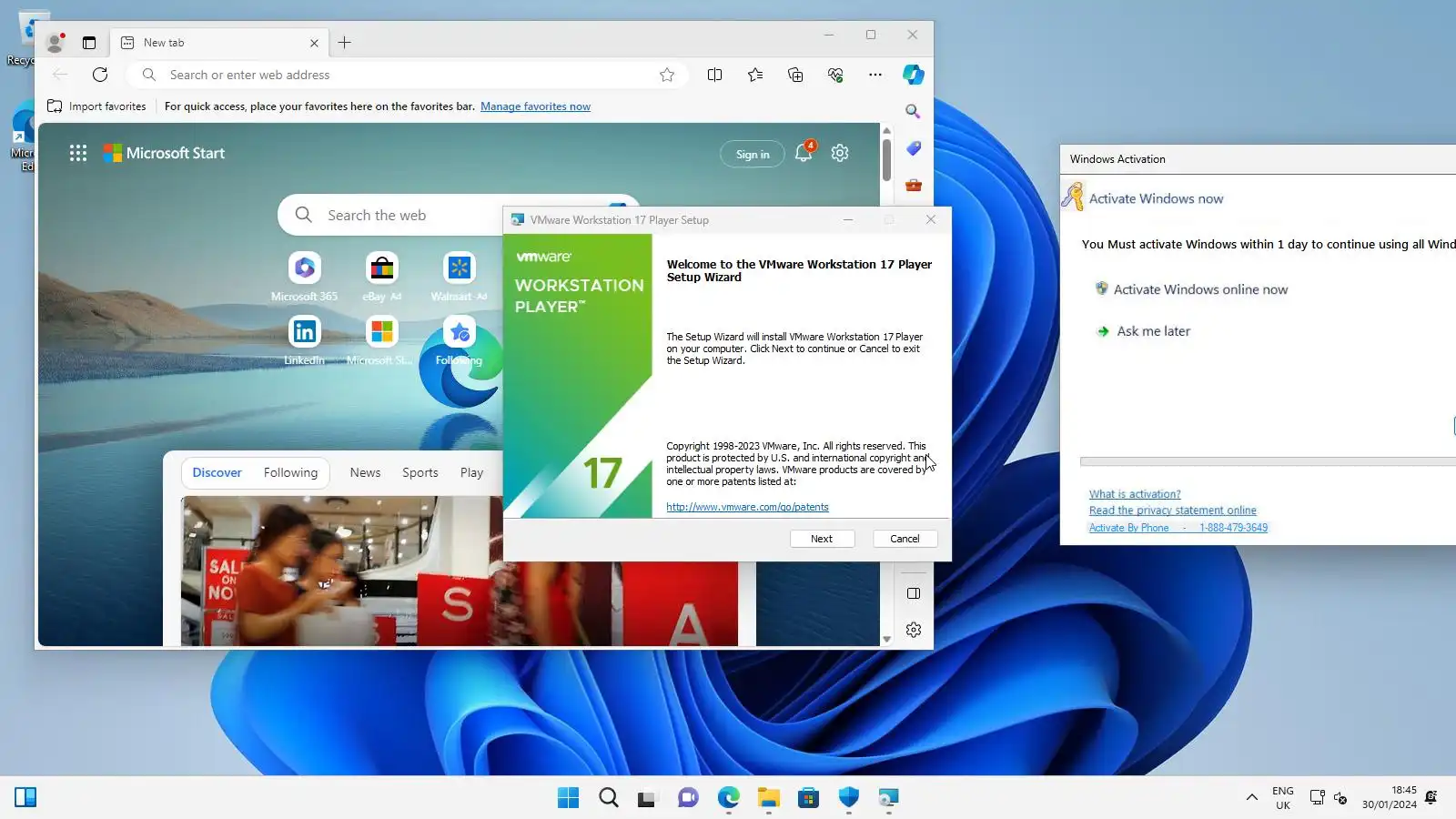Open the taskbar clock and date
This screenshot has width=1456, height=819.
1390,797
